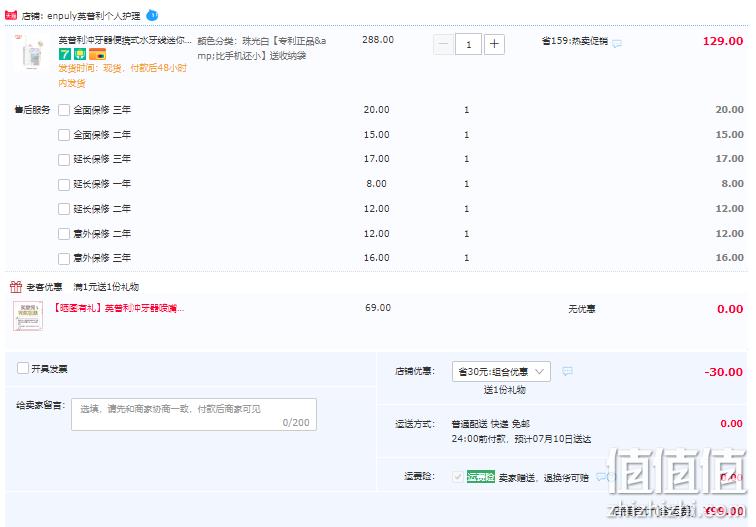The image size is (756, 527).
Task: Click the 售后服务 section label
Action: pyautogui.click(x=32, y=110)
